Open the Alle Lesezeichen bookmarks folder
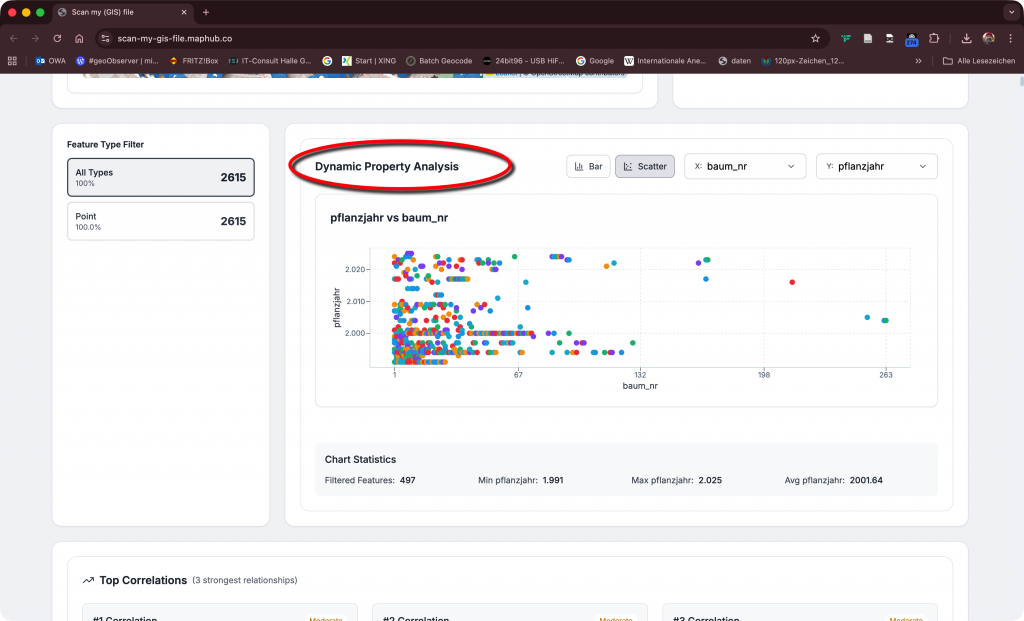This screenshot has width=1024, height=621. coord(979,61)
